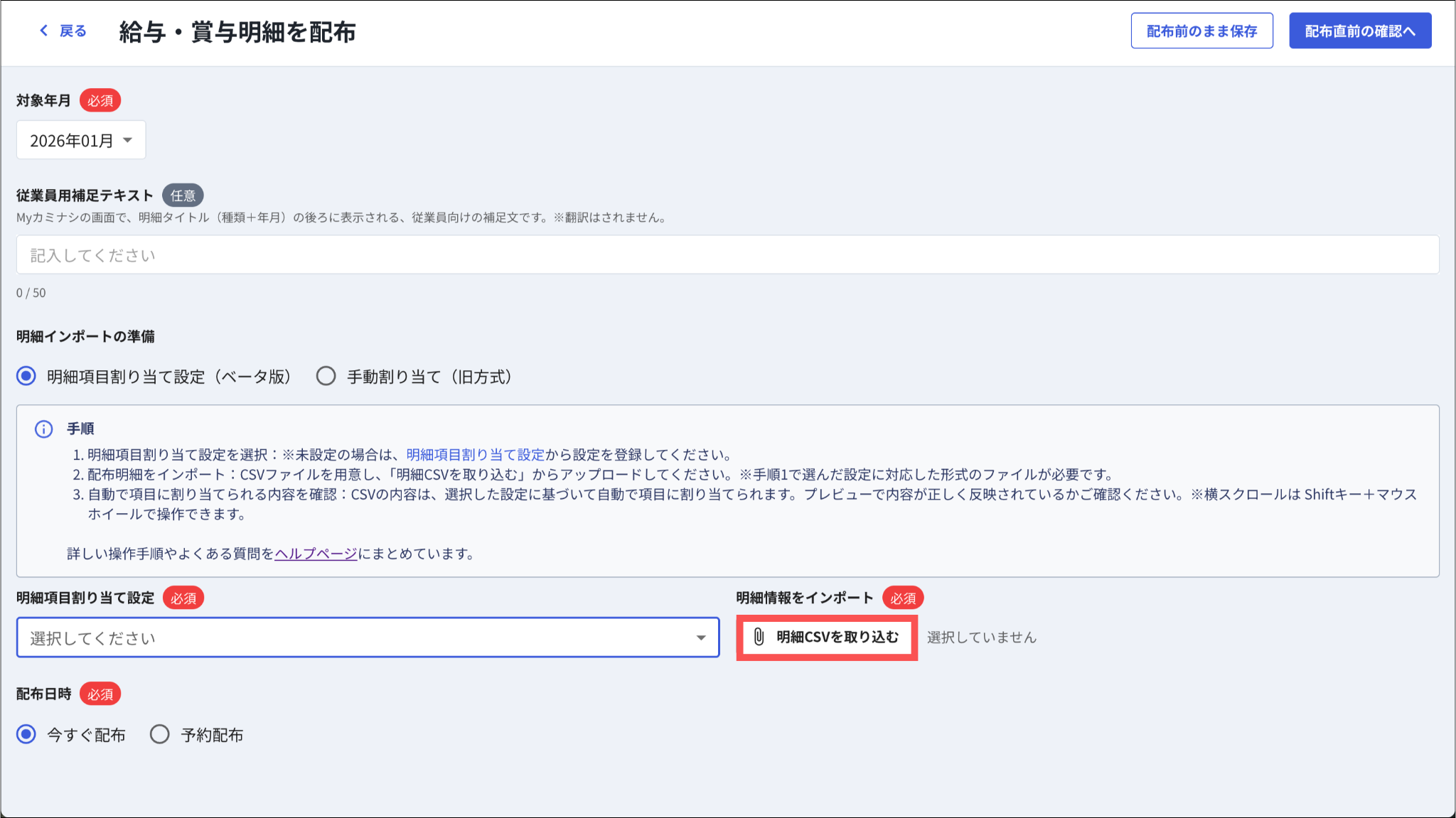Choose 今すぐ配布 radio option

click(26, 734)
